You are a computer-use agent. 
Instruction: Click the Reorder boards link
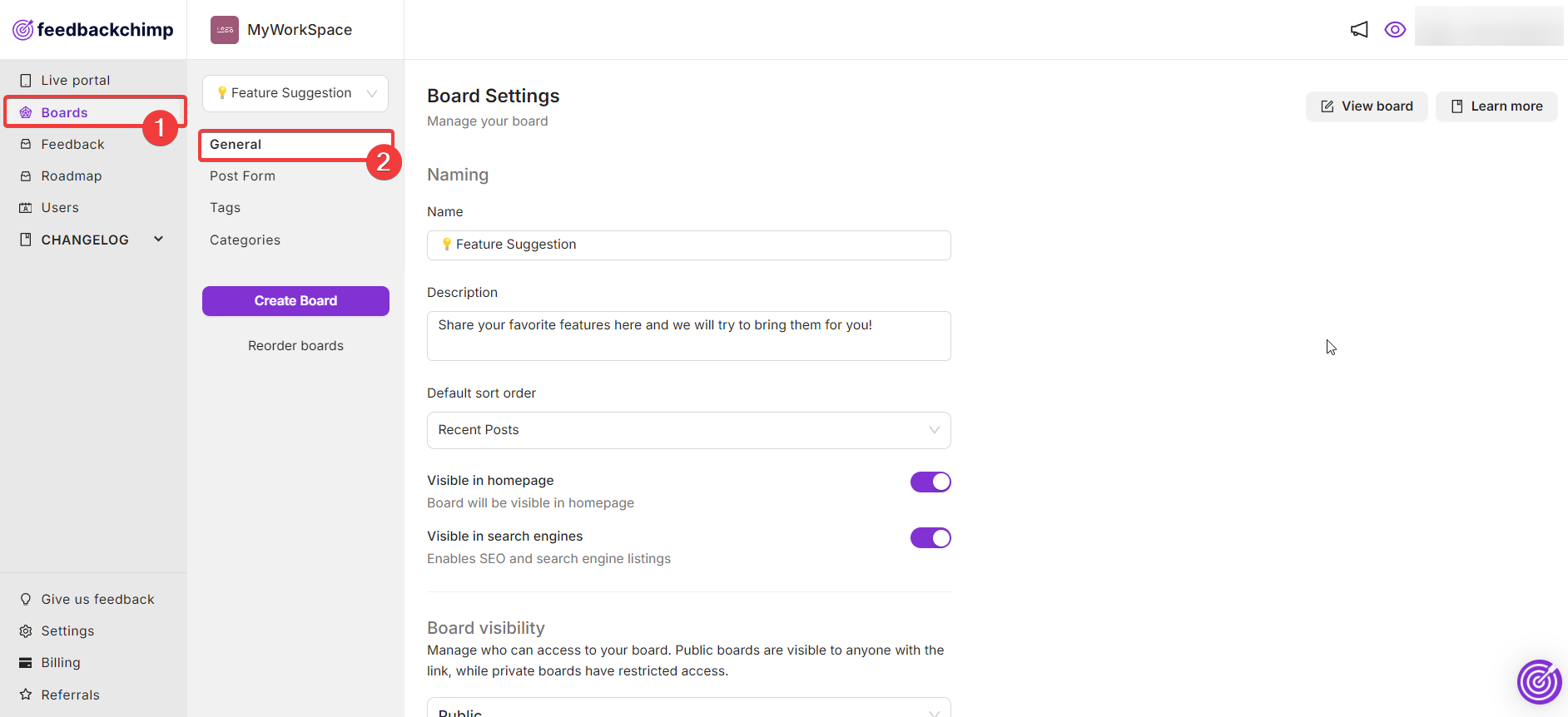(x=295, y=346)
